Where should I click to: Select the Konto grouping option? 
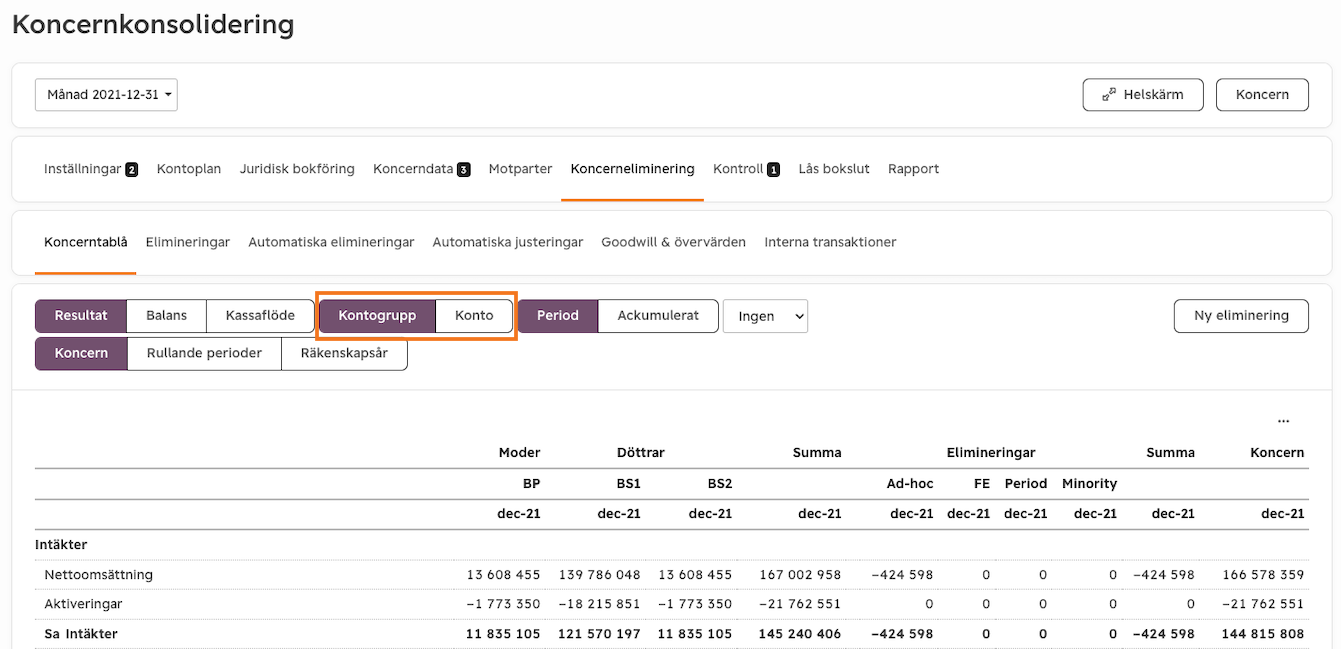click(474, 316)
